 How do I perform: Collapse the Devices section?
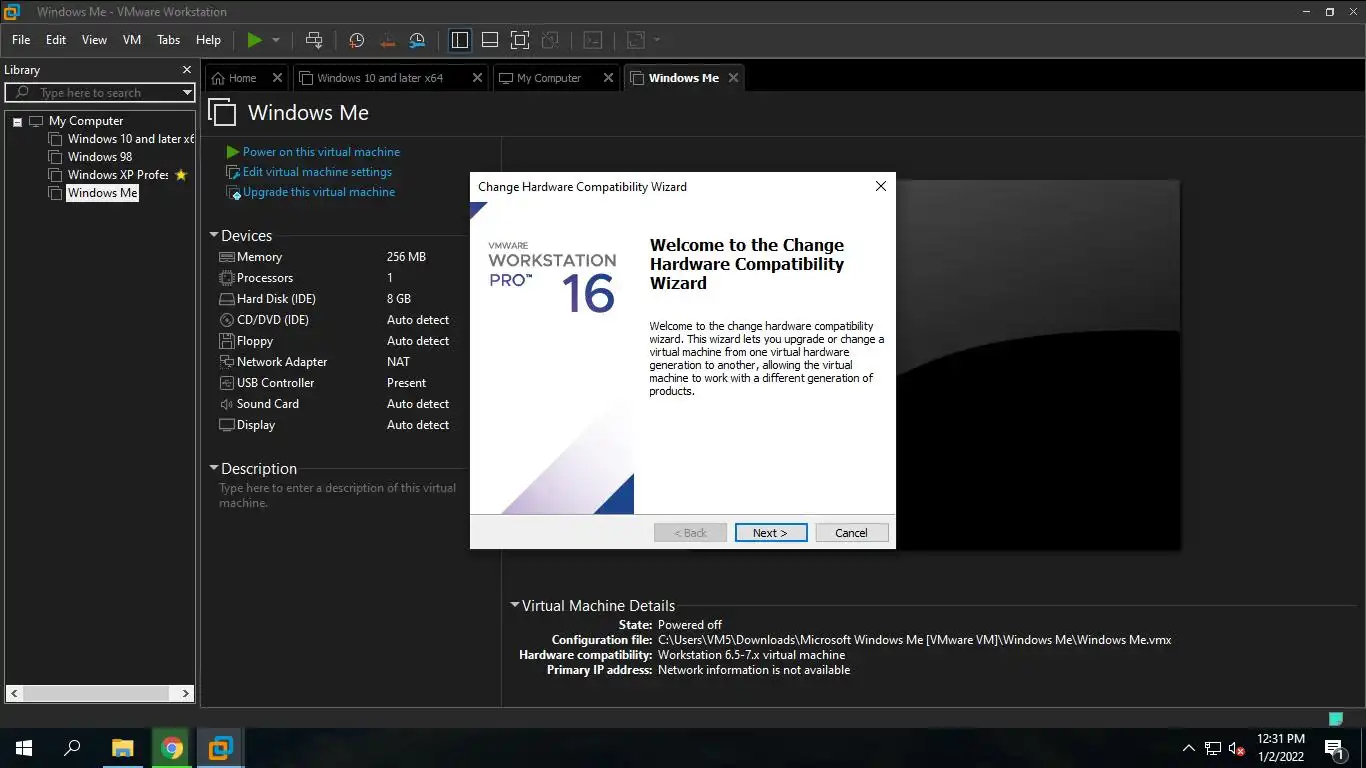tap(213, 236)
